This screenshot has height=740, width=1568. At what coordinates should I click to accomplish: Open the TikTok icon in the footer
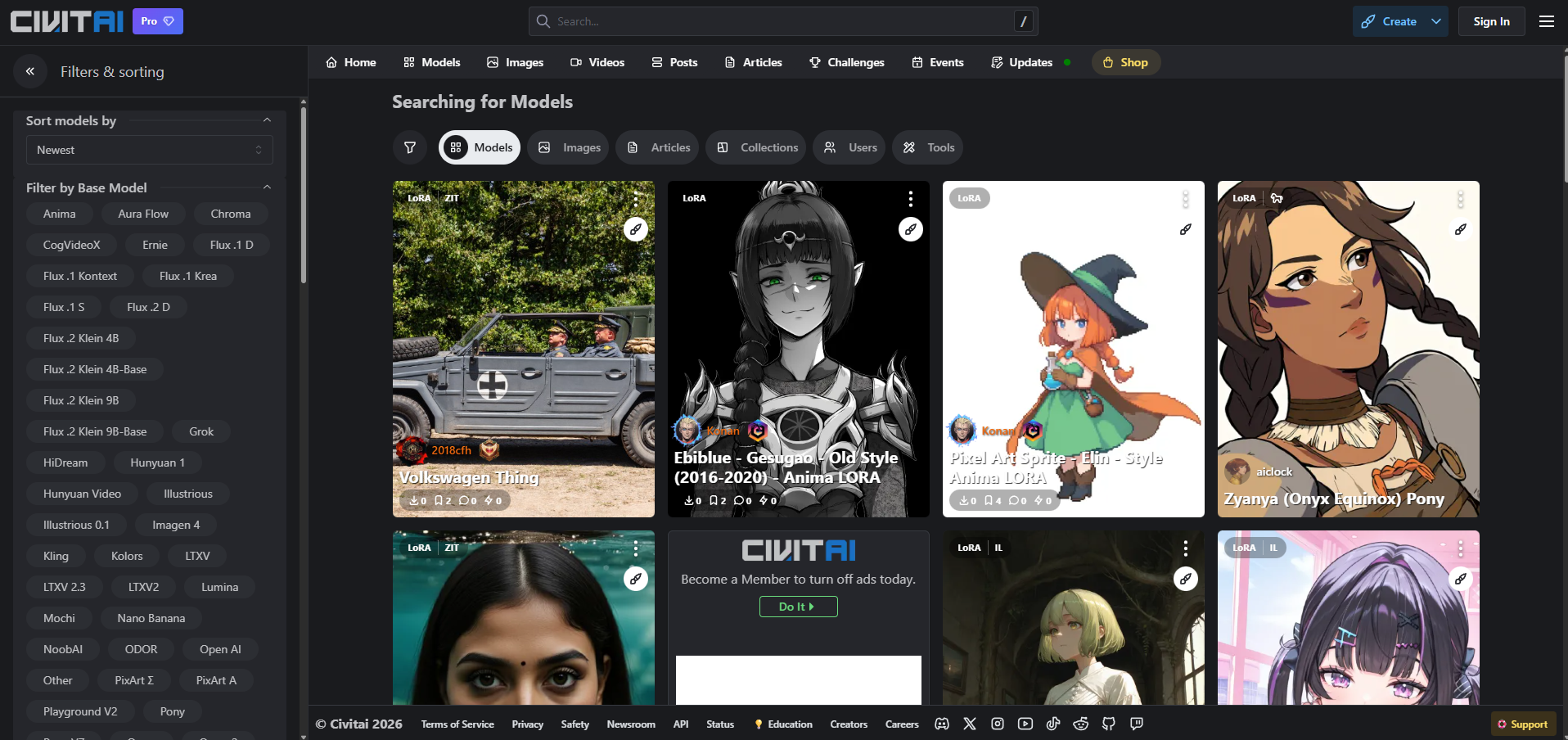pyautogui.click(x=1053, y=724)
